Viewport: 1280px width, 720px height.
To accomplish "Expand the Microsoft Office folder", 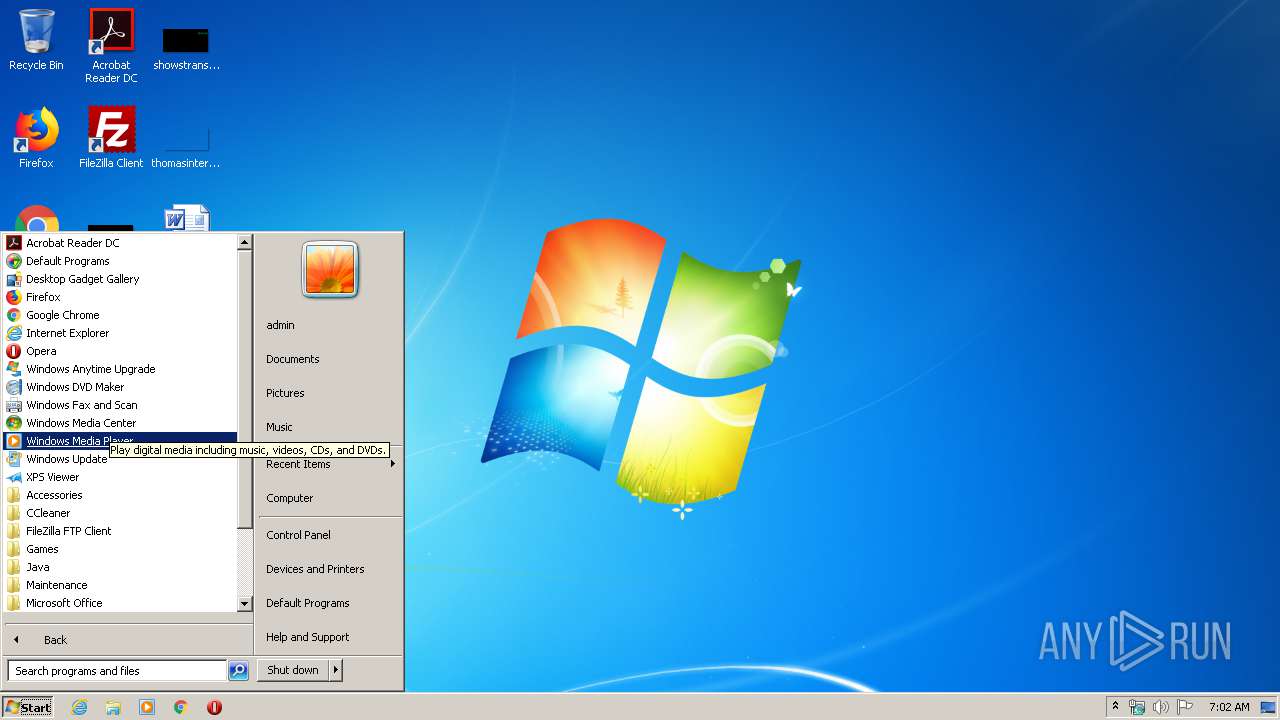I will point(121,603).
